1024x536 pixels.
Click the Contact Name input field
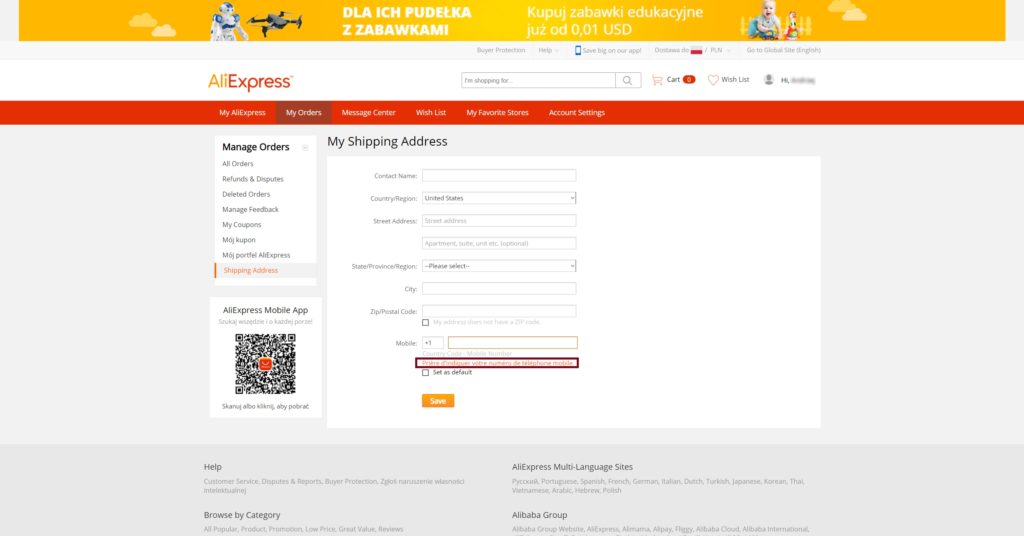click(499, 175)
